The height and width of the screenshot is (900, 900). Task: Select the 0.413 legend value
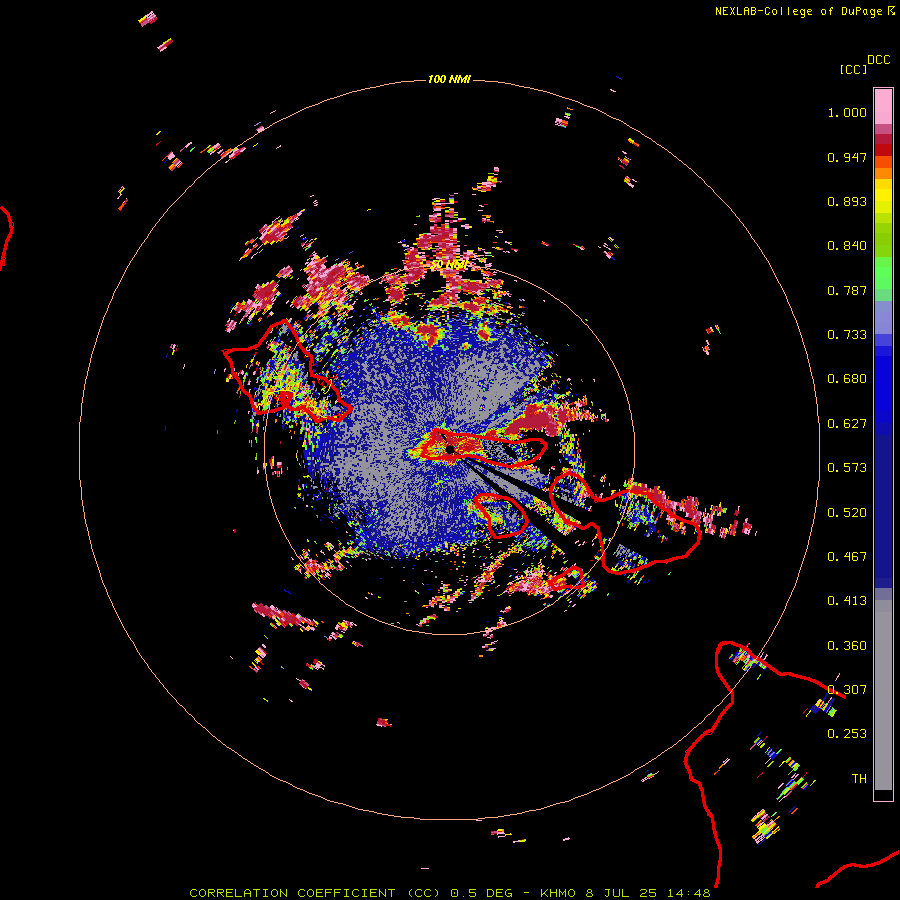click(x=847, y=601)
